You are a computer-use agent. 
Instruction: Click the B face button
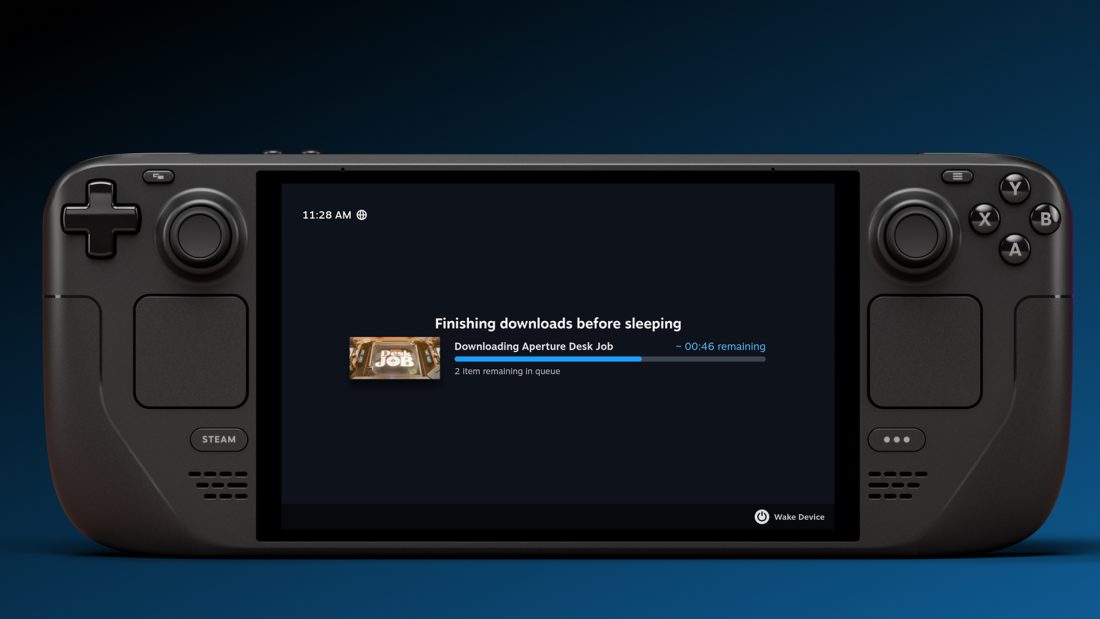pyautogui.click(x=1045, y=219)
